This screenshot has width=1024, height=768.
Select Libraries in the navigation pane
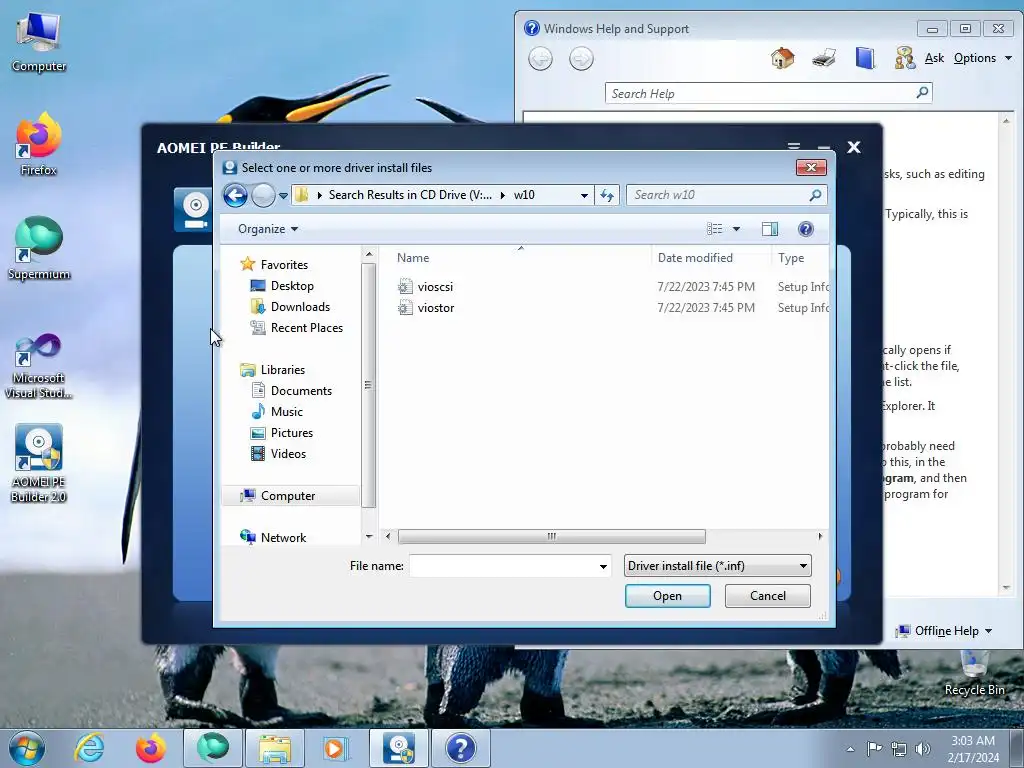click(283, 370)
